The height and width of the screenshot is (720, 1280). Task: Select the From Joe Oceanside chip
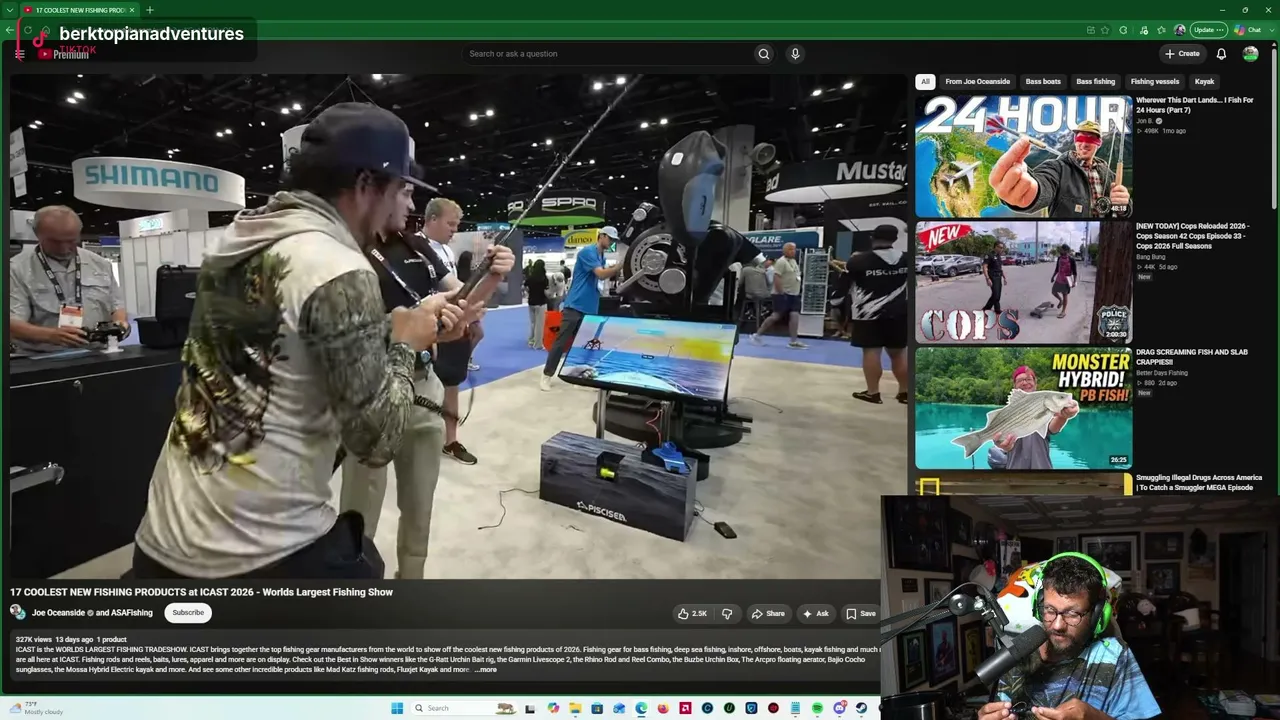point(977,82)
